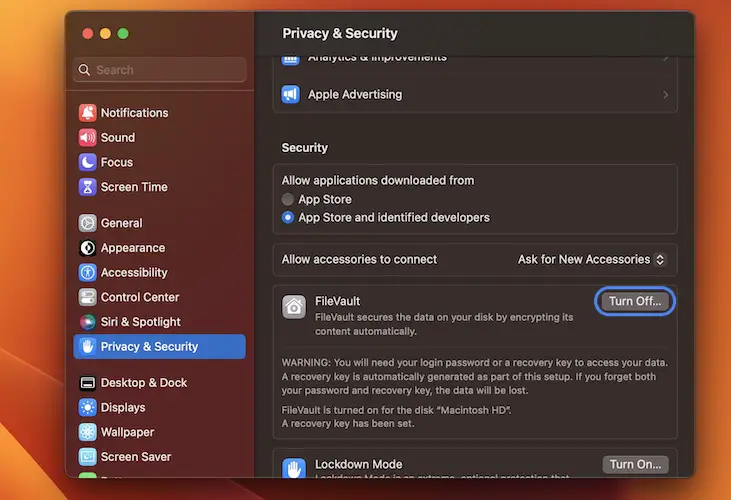Image resolution: width=731 pixels, height=500 pixels.
Task: Click the Sound speaker icon
Action: tap(88, 138)
